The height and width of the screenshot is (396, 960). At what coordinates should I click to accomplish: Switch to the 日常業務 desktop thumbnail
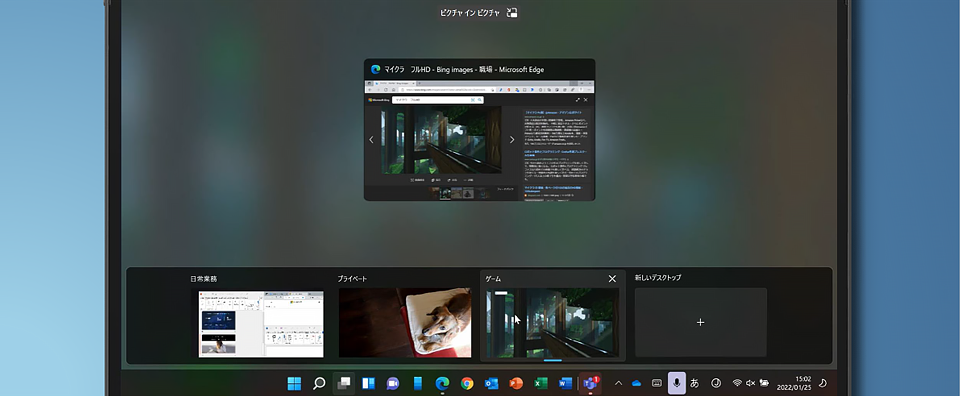coord(261,324)
